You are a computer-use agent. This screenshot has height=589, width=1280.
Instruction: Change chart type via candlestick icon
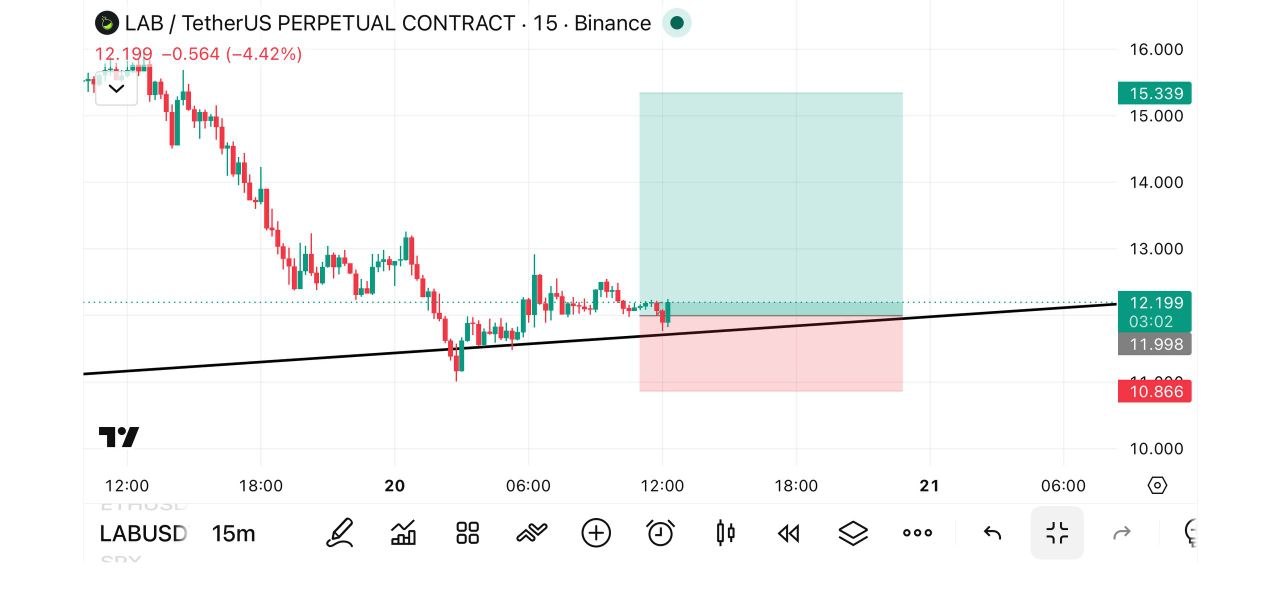click(x=726, y=533)
